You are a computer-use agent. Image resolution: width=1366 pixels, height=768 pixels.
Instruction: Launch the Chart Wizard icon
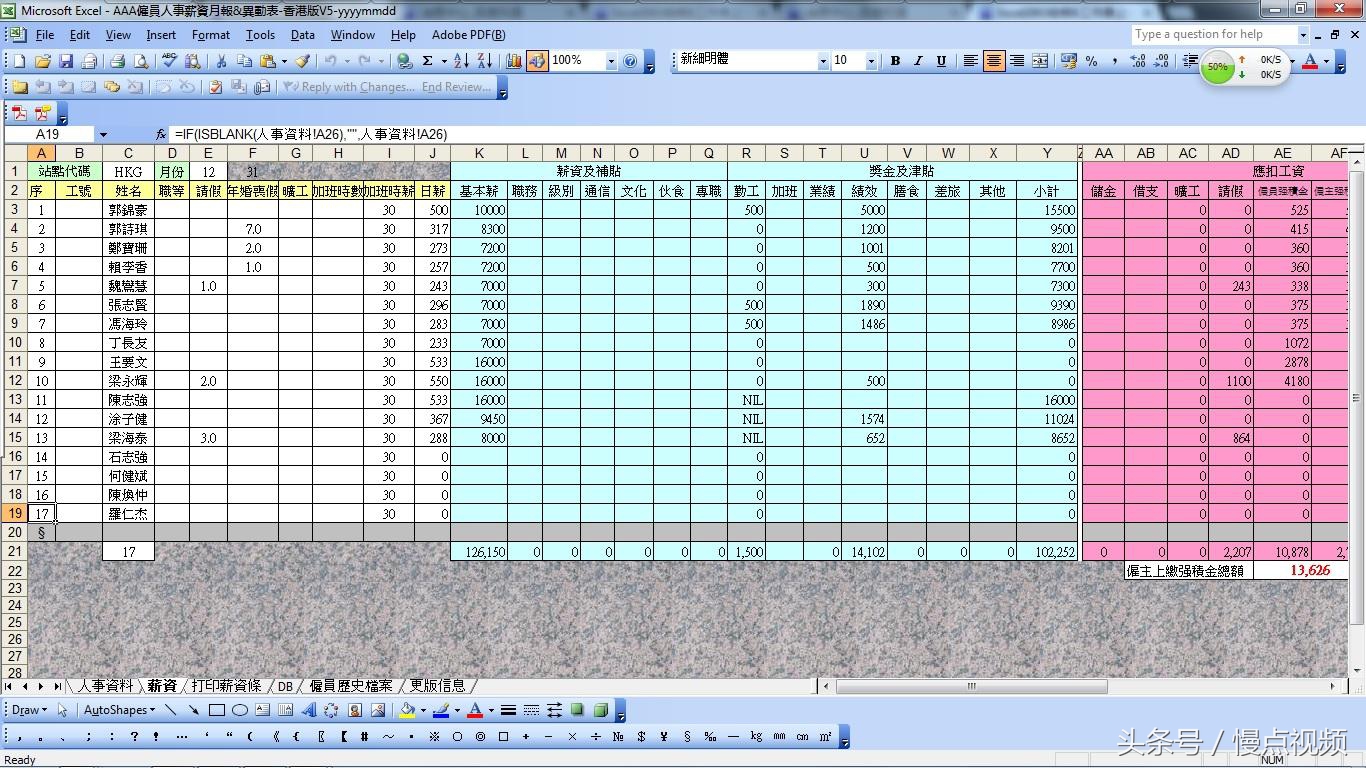point(514,61)
